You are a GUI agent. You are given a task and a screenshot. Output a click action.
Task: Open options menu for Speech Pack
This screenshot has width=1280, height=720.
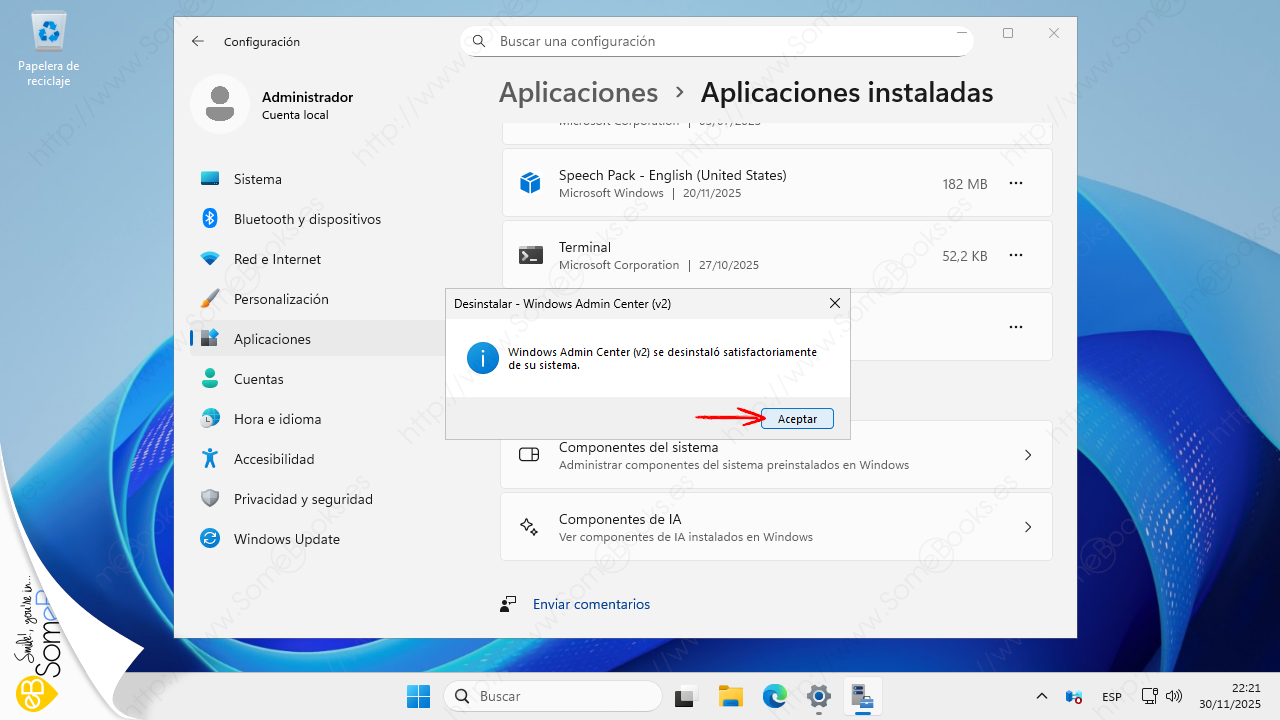(1016, 184)
